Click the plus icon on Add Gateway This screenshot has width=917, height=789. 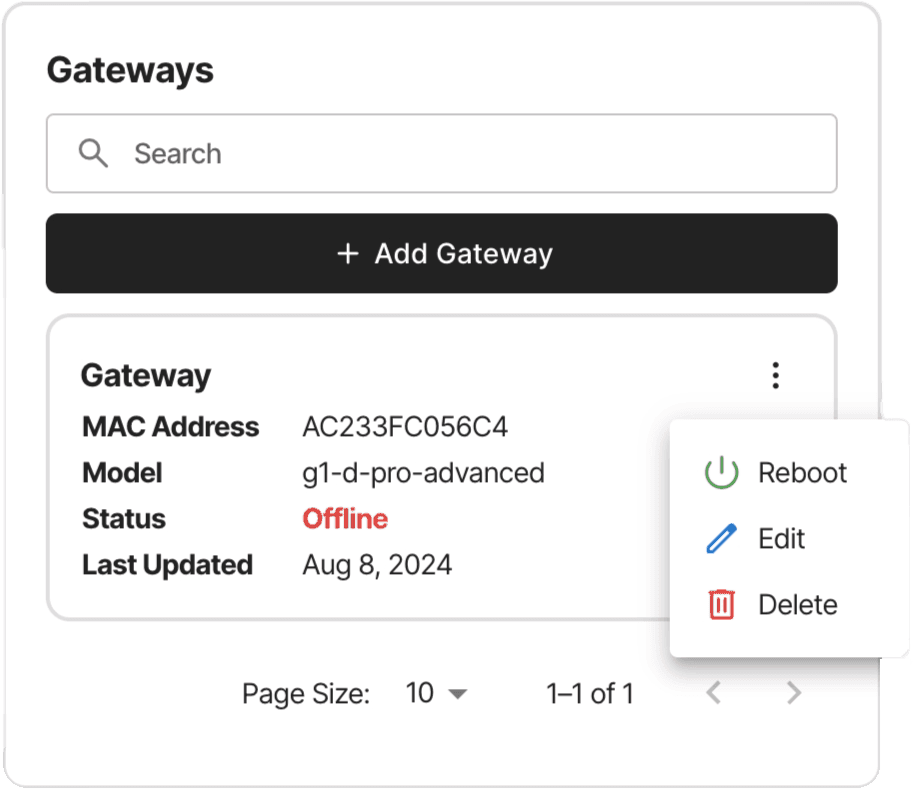pyautogui.click(x=347, y=254)
